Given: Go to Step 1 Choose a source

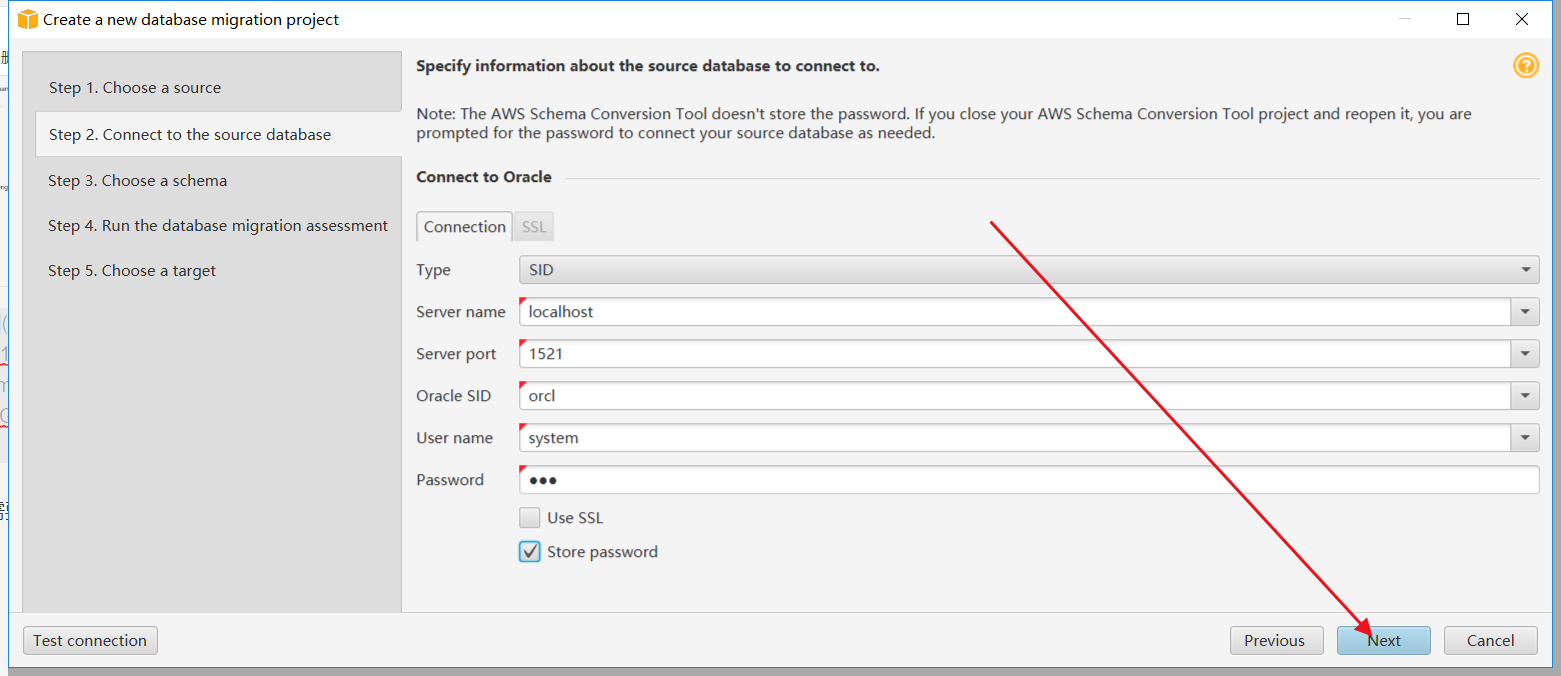Looking at the screenshot, I should pyautogui.click(x=135, y=88).
